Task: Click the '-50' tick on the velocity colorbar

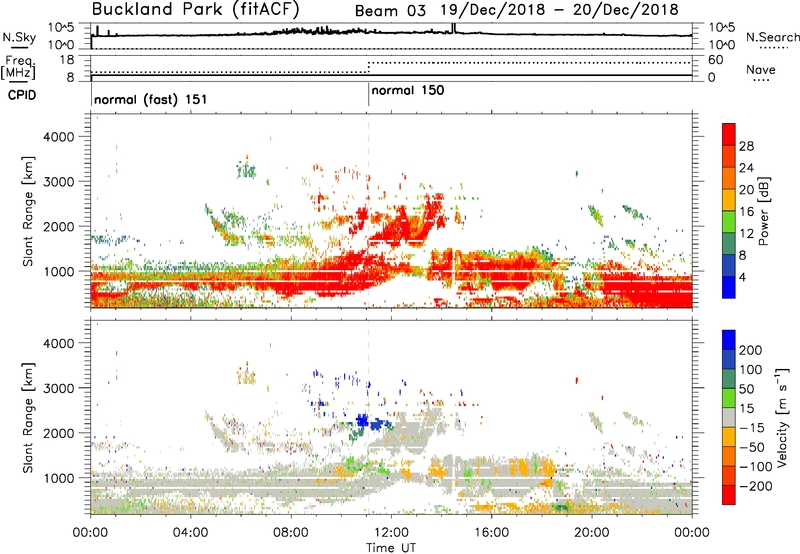Action: click(x=751, y=447)
